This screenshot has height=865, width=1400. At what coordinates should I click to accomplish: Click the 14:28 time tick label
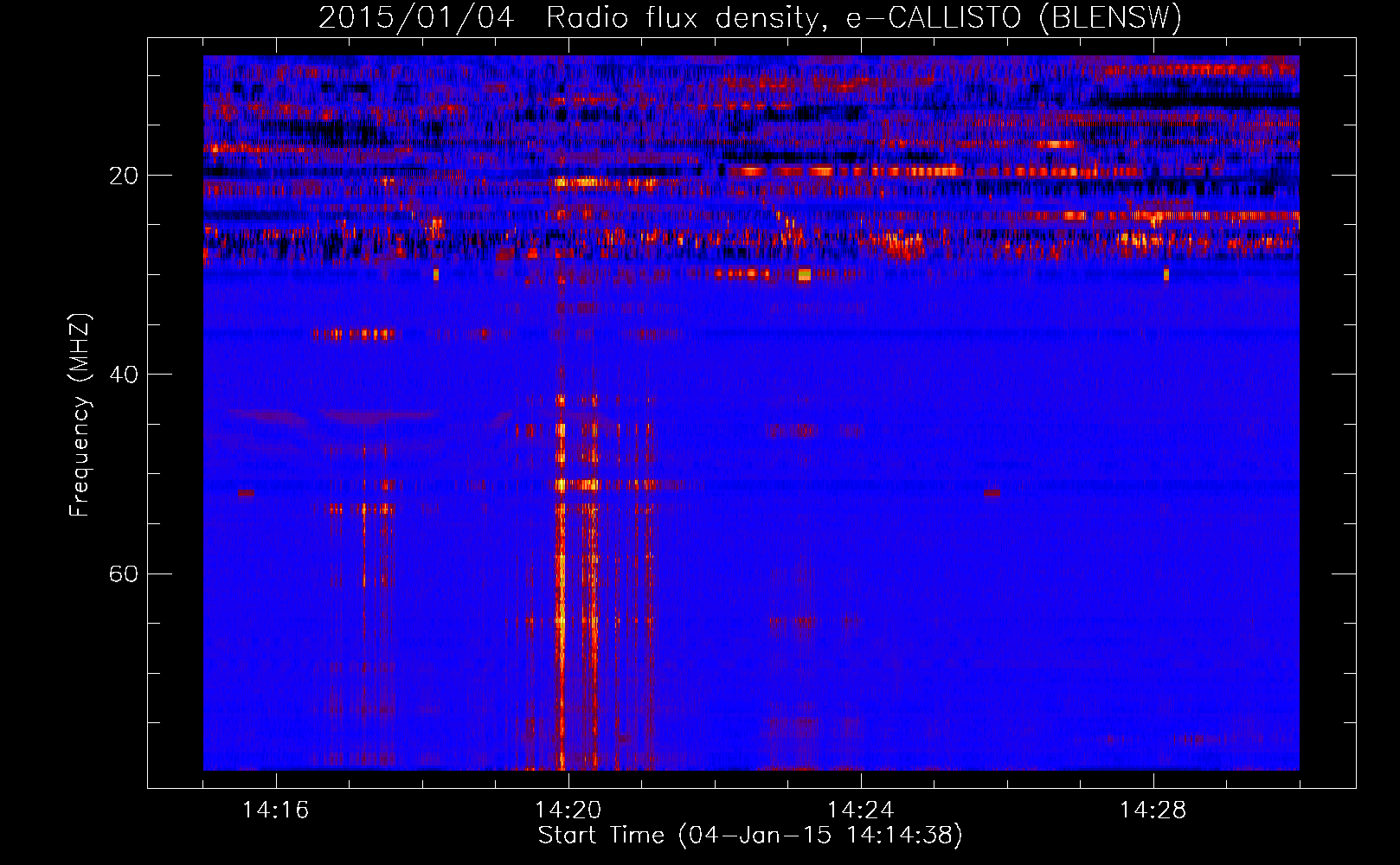pos(1153,811)
